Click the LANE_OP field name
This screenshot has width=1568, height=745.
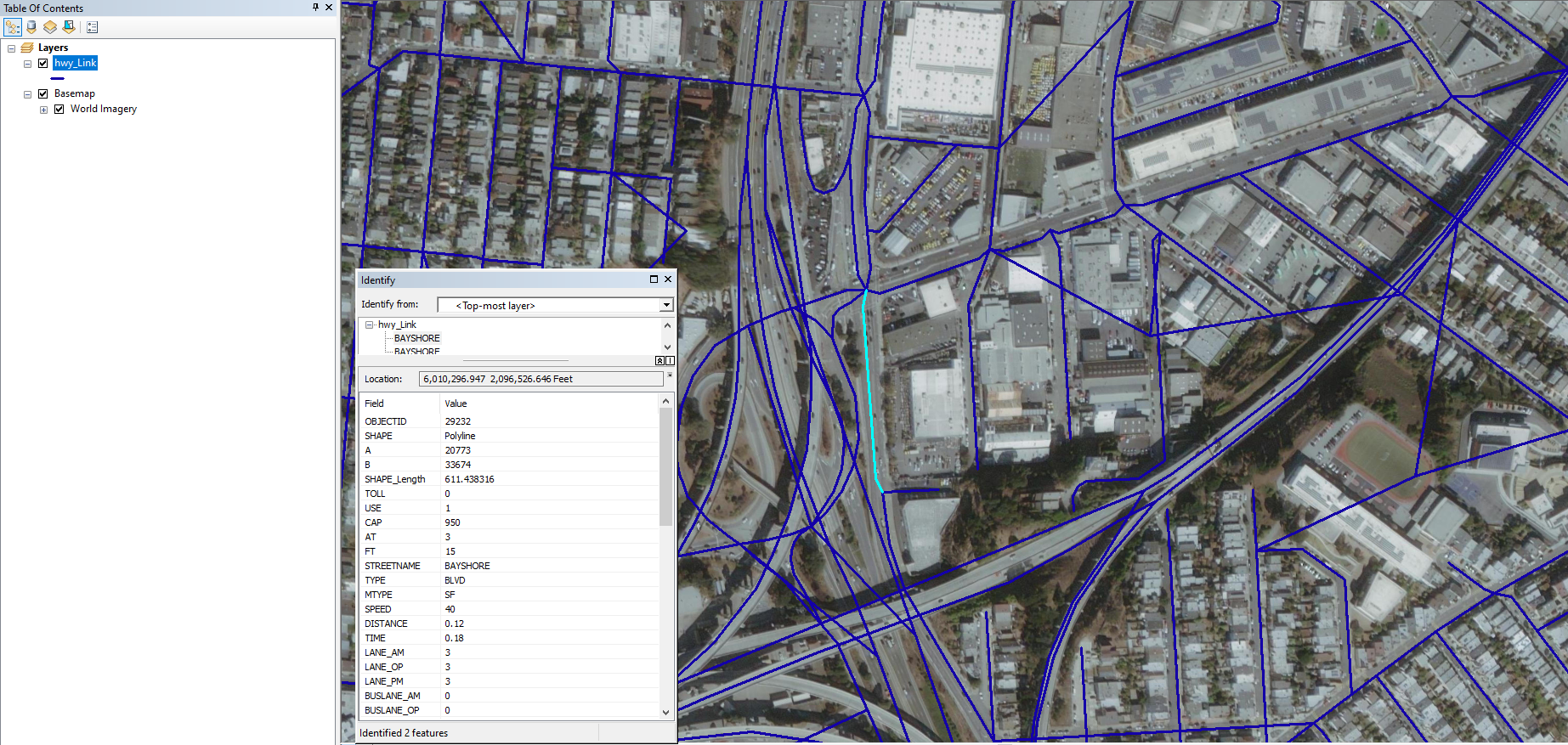383,667
